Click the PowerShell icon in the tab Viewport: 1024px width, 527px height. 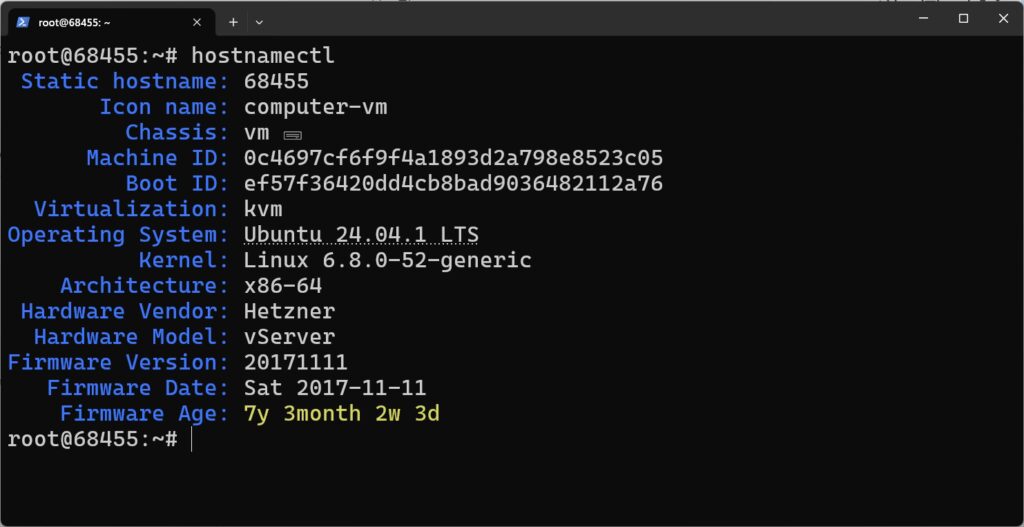22,21
